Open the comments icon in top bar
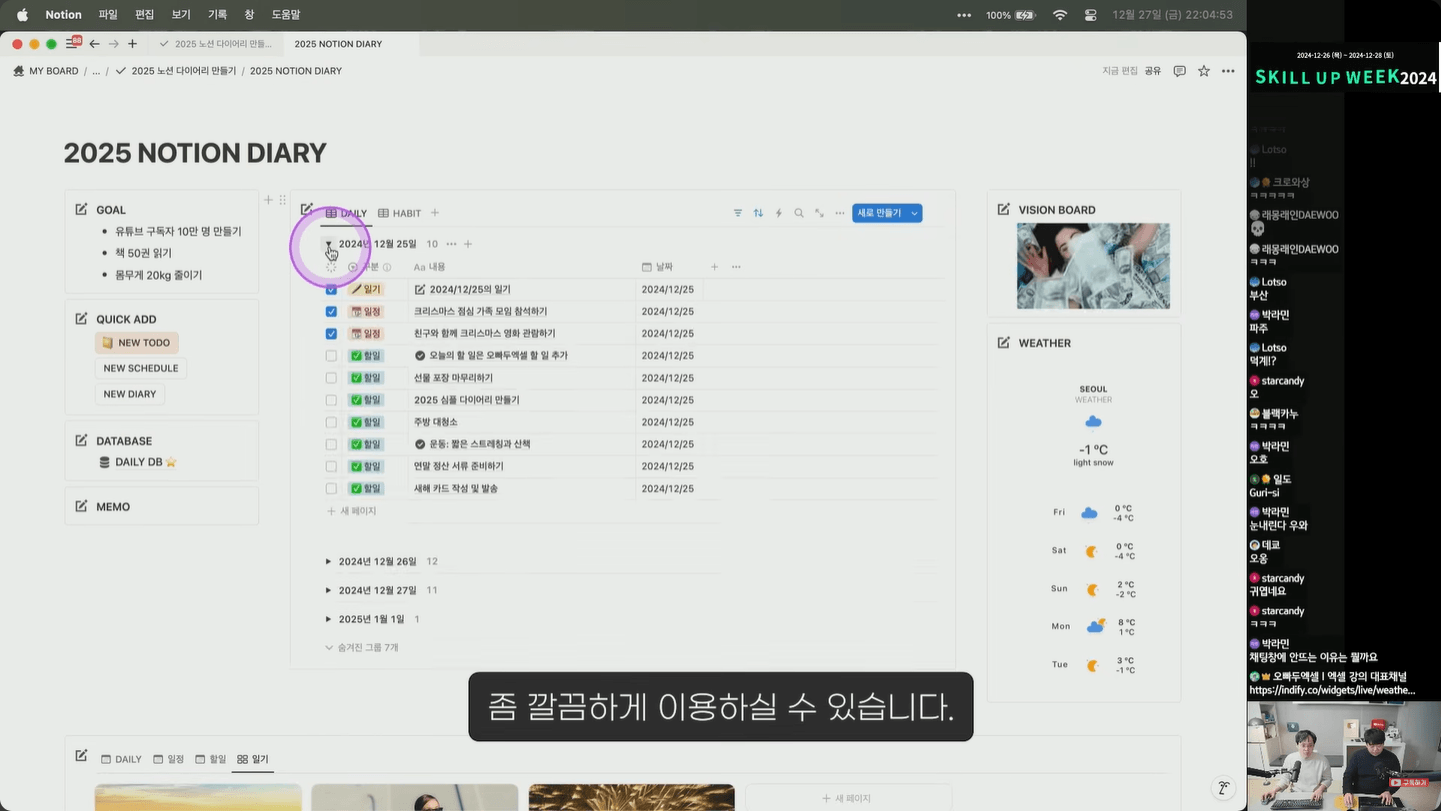Image resolution: width=1441 pixels, height=811 pixels. pos(1179,71)
